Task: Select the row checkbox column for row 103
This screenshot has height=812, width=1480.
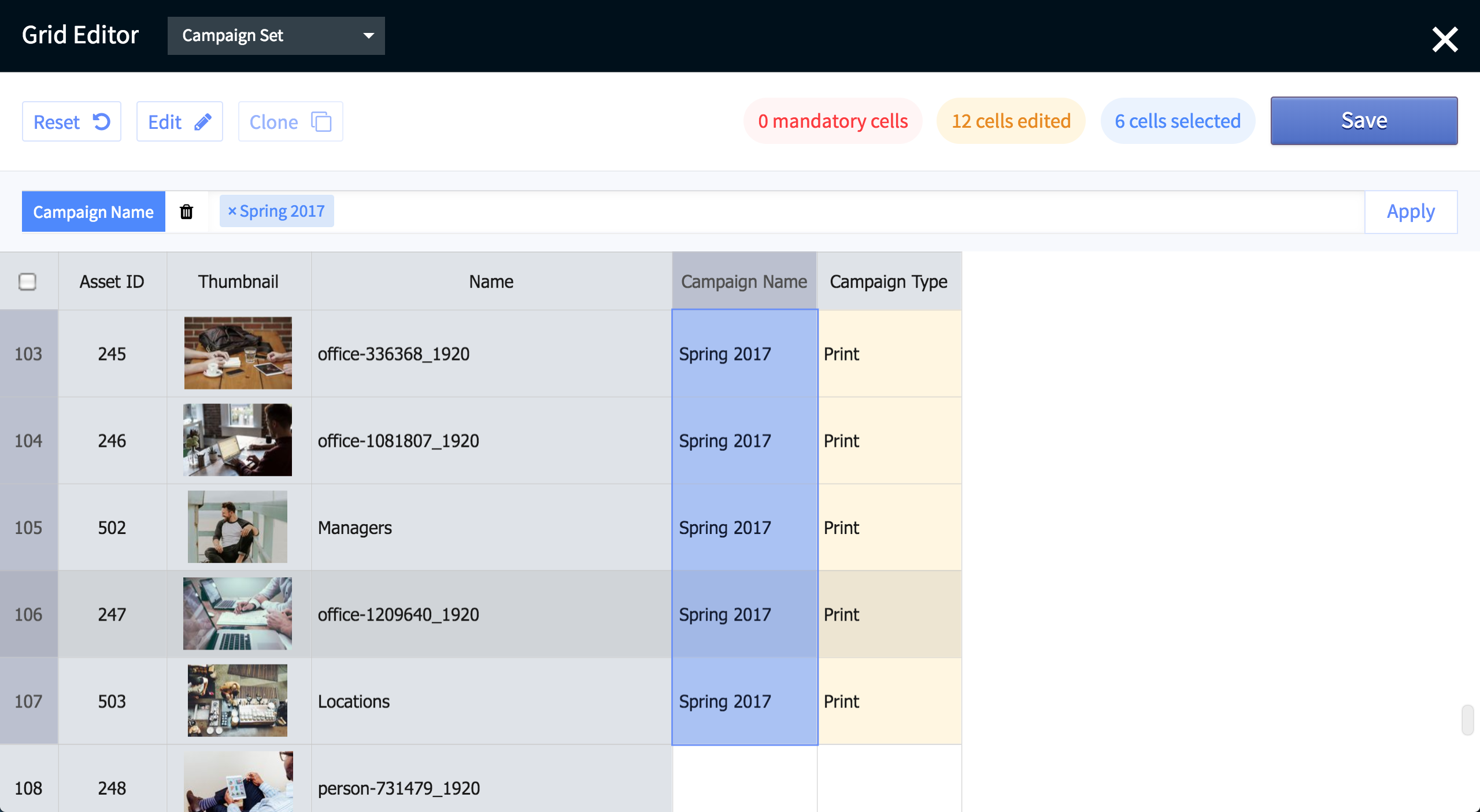Action: click(x=28, y=354)
